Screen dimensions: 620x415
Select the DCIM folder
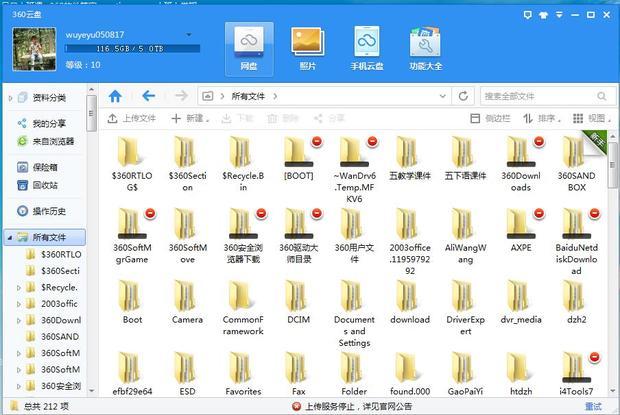pyautogui.click(x=299, y=303)
